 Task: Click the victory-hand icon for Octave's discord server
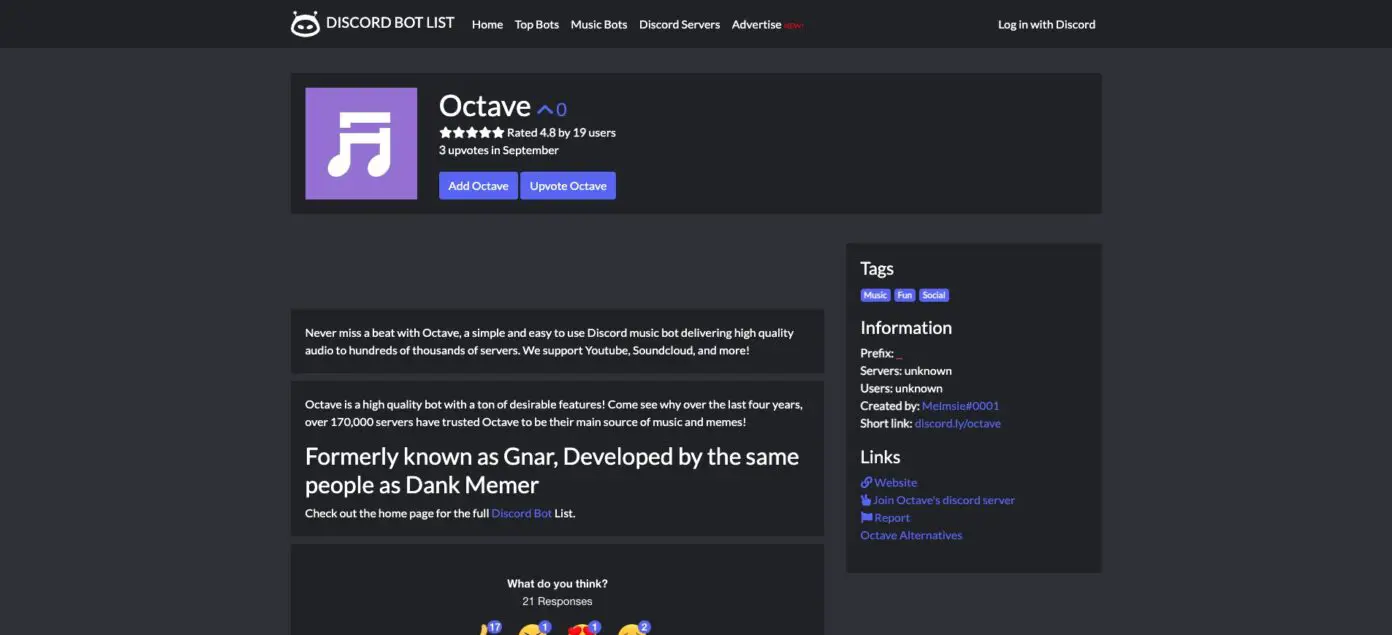[x=866, y=500]
